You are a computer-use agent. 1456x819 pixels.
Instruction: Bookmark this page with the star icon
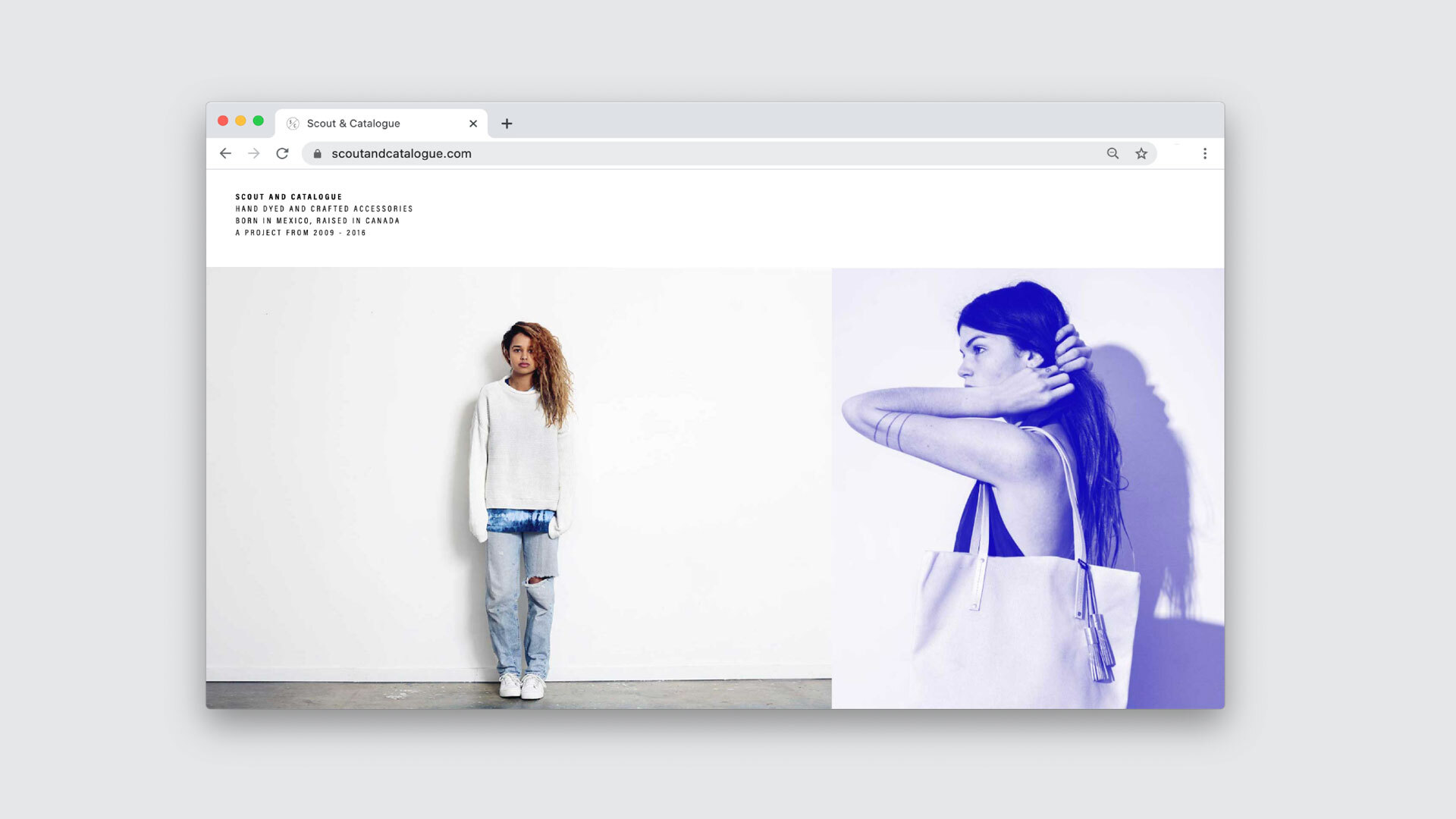tap(1141, 153)
